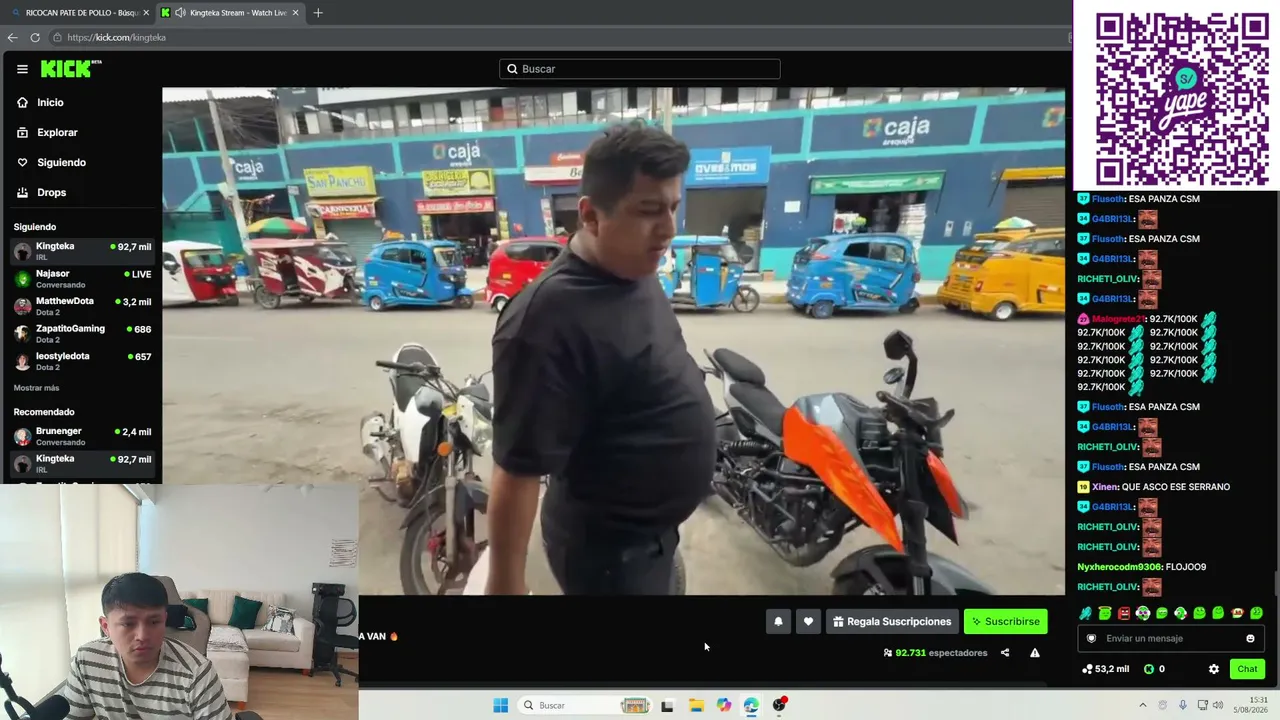Click the live stream video player
Image resolution: width=1280 pixels, height=720 pixels.
point(613,341)
